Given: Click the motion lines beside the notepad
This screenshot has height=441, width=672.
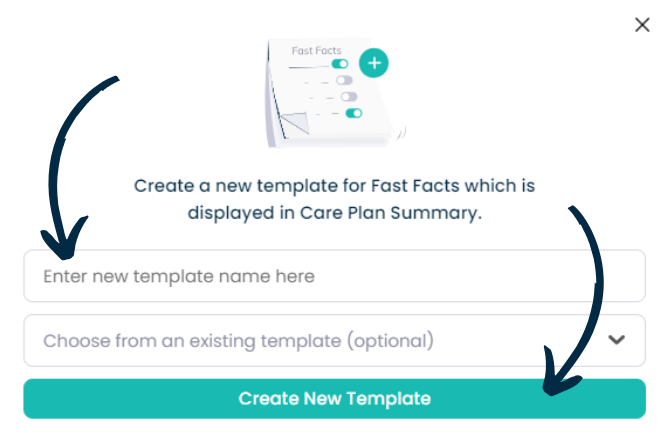Looking at the screenshot, I should [402, 133].
